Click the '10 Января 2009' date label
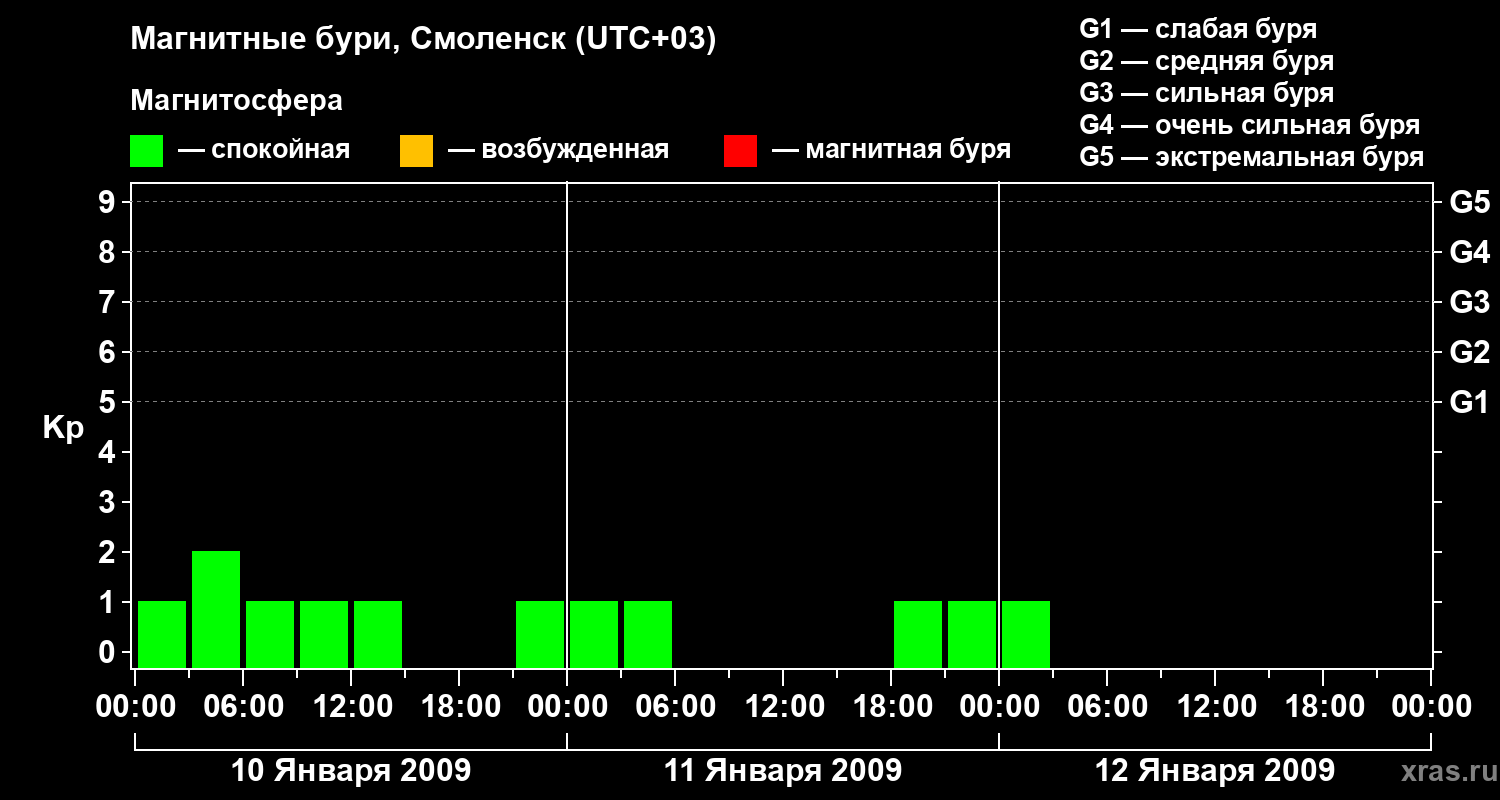1500x800 pixels. [x=351, y=771]
